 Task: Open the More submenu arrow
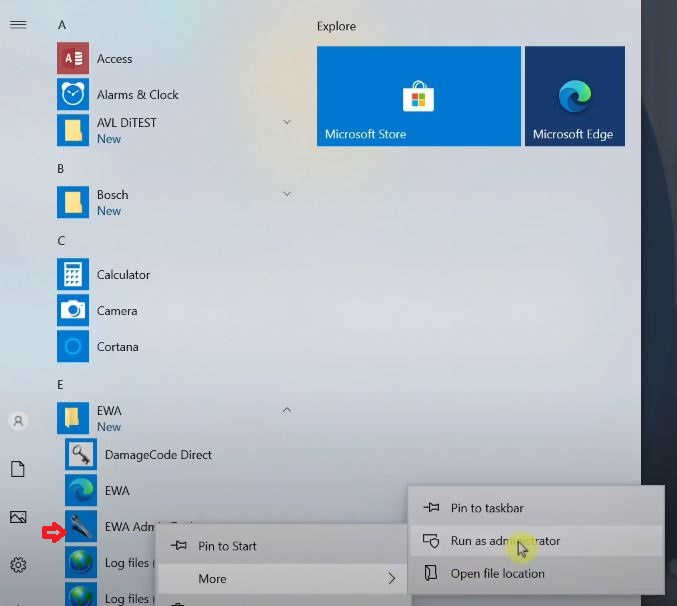[x=391, y=578]
